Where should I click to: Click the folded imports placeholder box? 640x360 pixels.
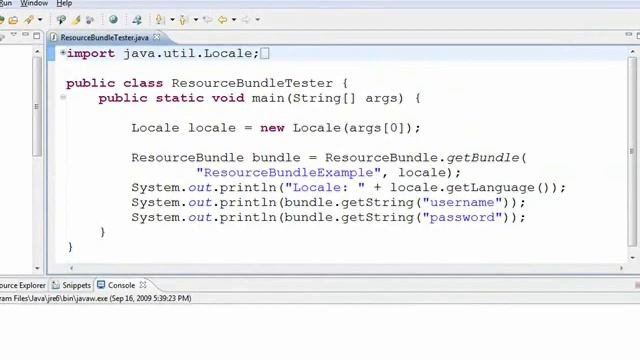pos(264,53)
